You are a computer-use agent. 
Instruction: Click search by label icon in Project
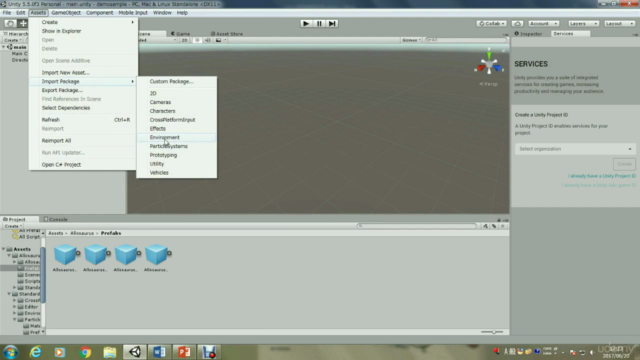[x=494, y=226]
